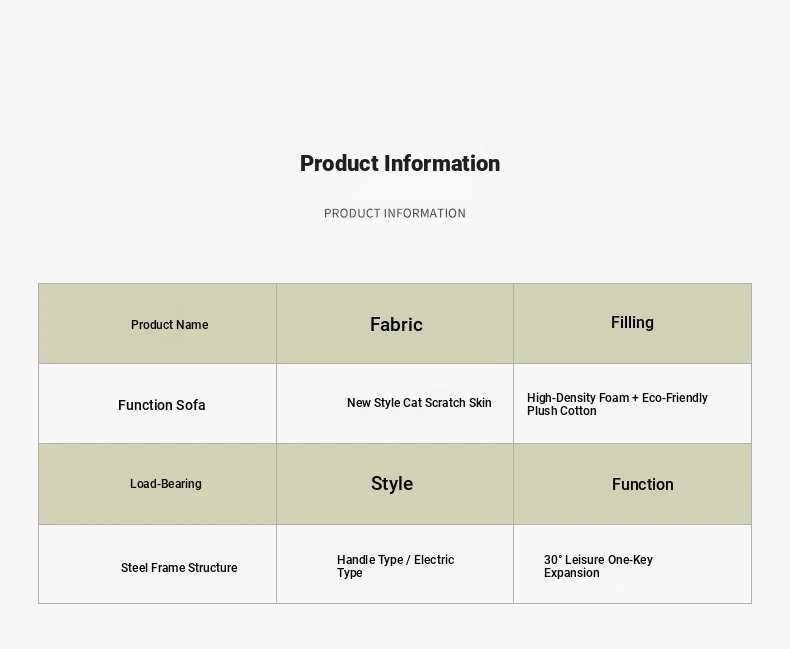Click the gray PRODUCT INFORMATION subtitle
The image size is (790, 649).
click(x=394, y=213)
